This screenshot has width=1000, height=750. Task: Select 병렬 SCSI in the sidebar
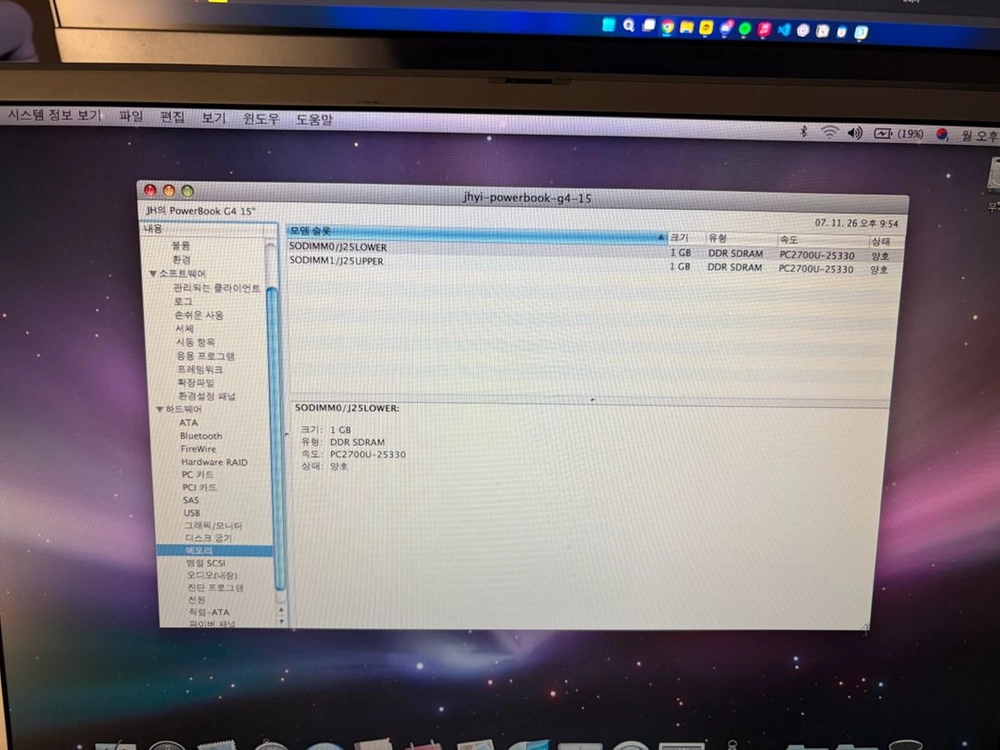click(x=205, y=562)
